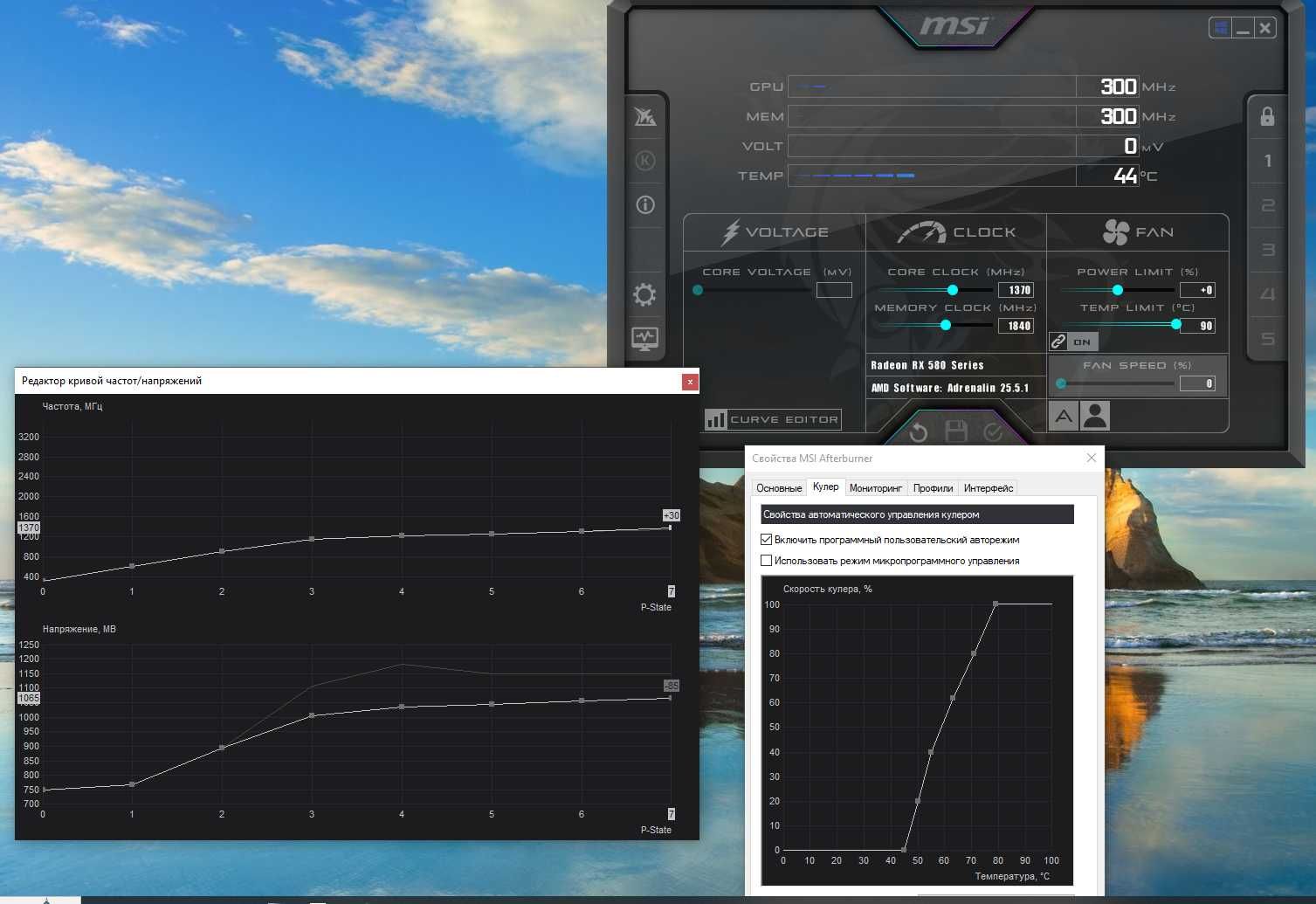
Task: Open the hardware monitor icon
Action: (644, 339)
